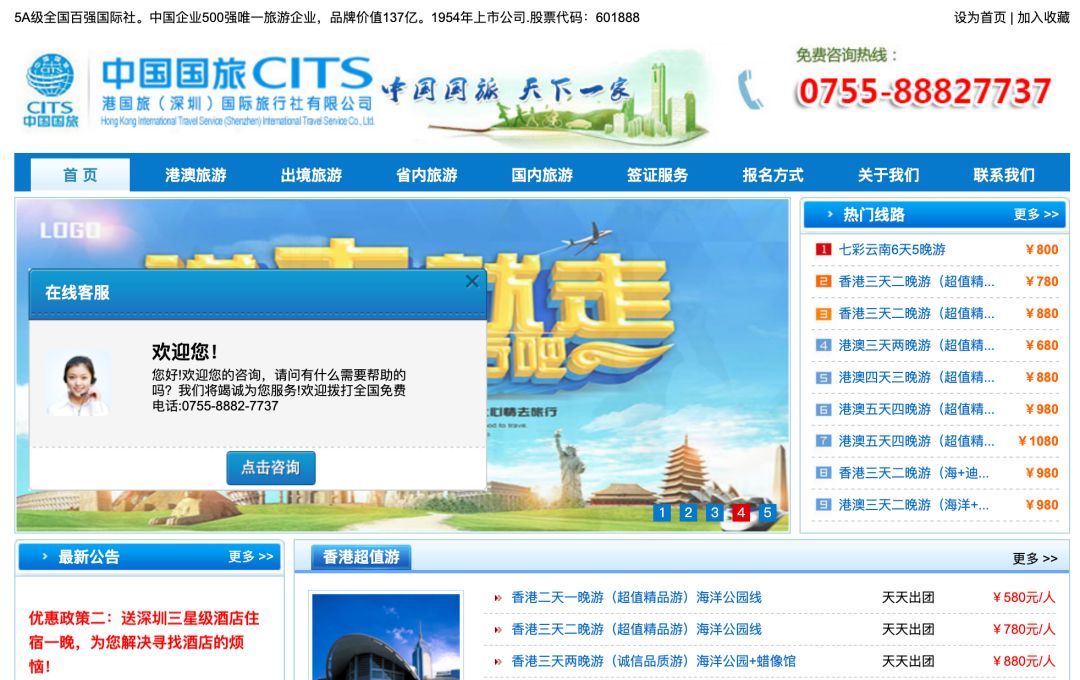
Task: Switch banner to slide 1
Action: pyautogui.click(x=661, y=513)
